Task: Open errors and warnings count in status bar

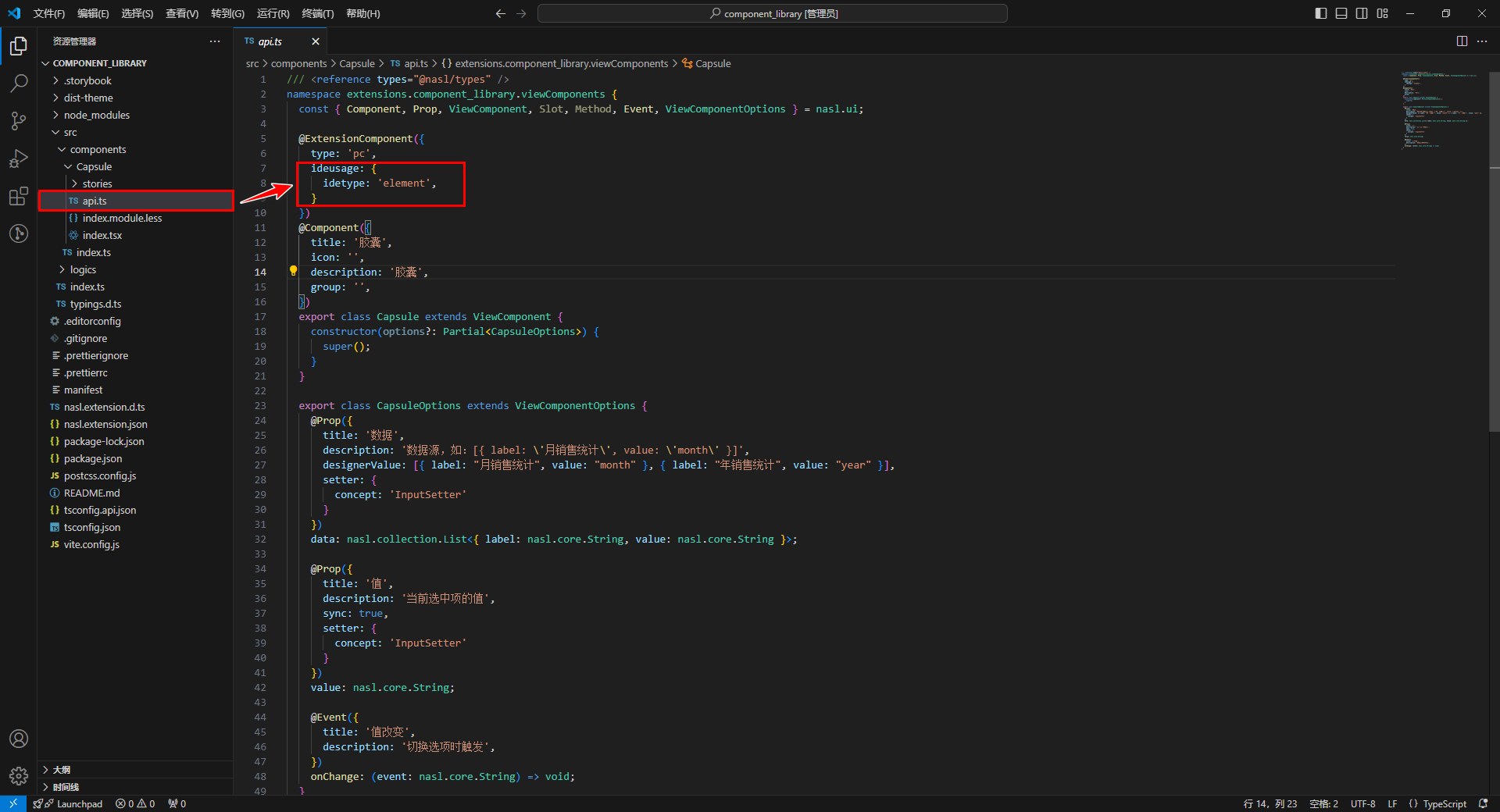Action: click(135, 803)
